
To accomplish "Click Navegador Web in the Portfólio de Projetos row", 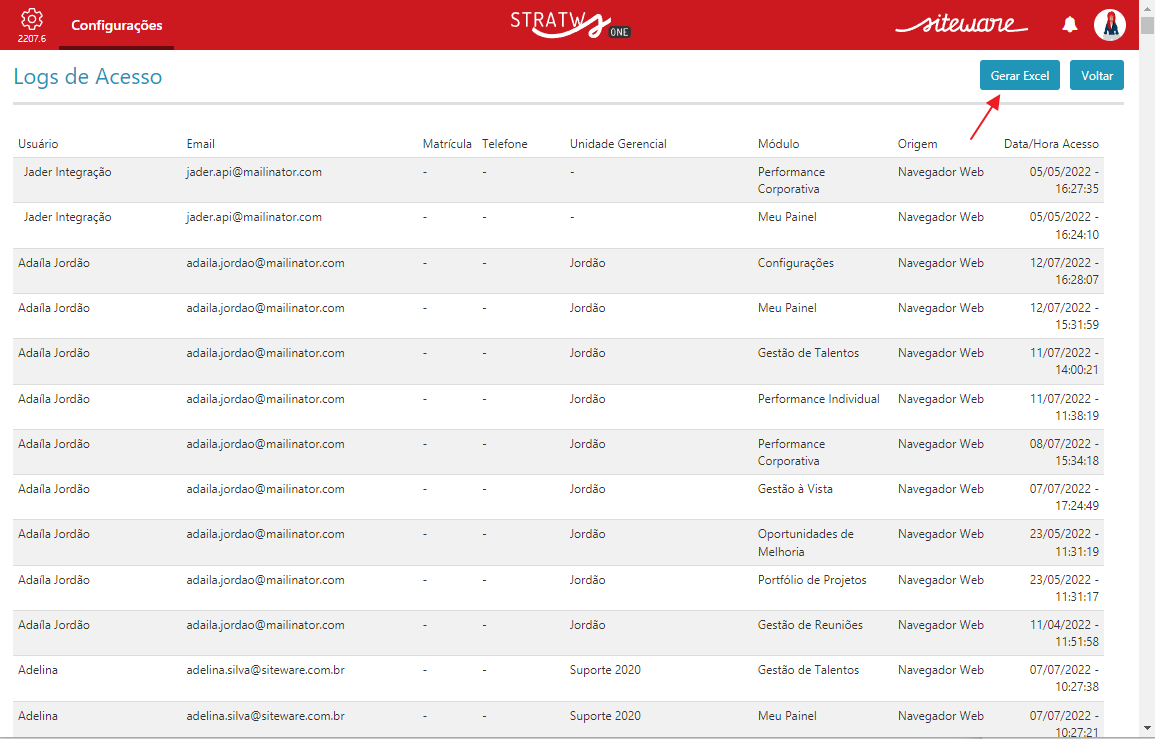I will point(941,580).
